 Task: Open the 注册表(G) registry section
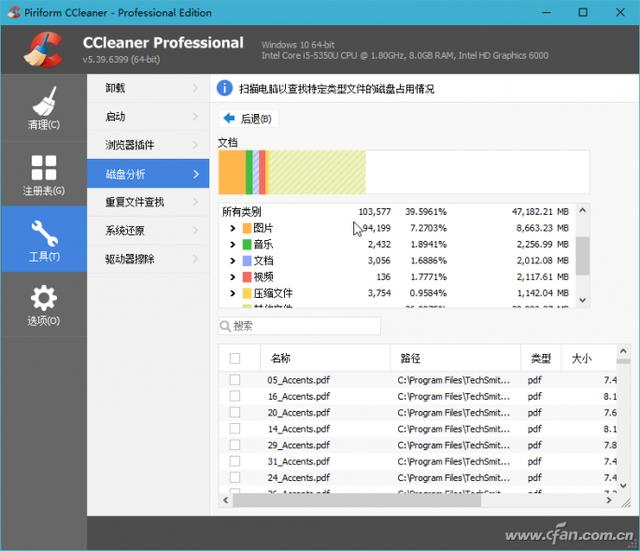44,174
